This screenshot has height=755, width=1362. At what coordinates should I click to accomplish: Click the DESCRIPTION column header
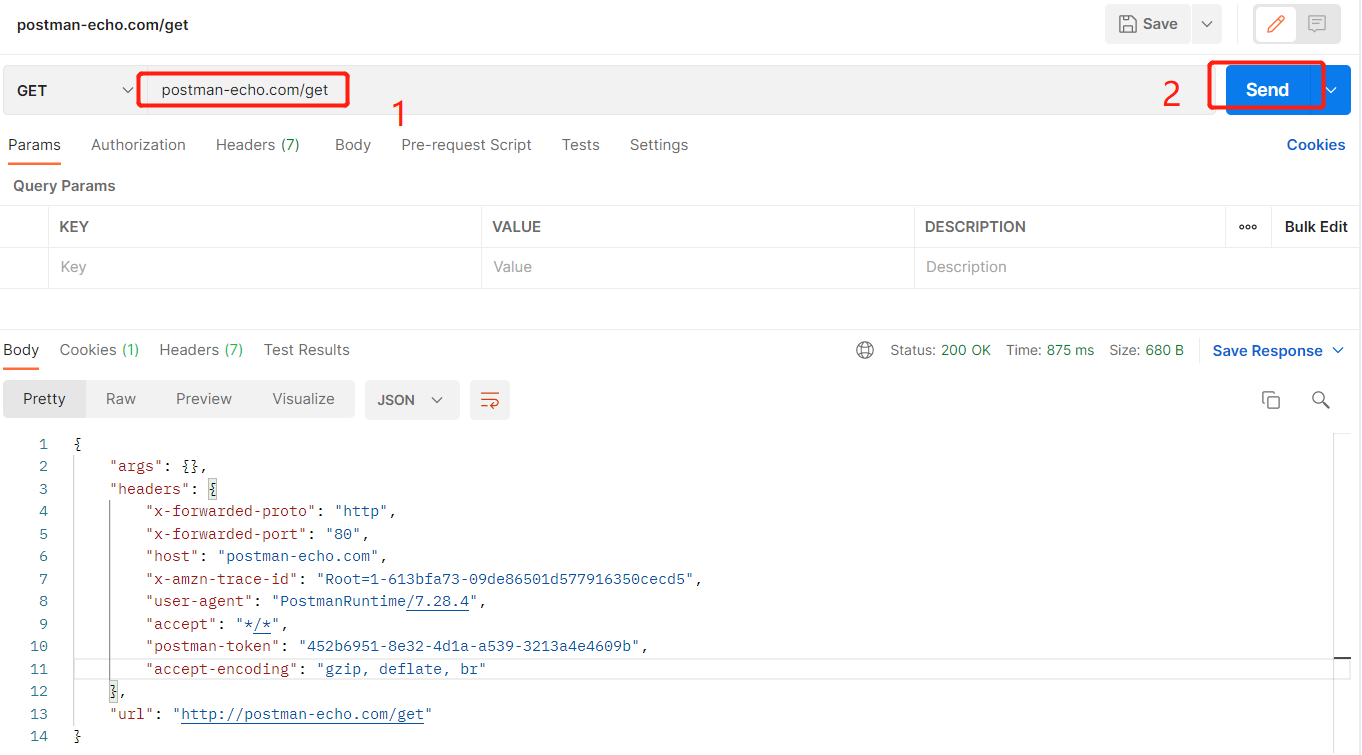(x=975, y=227)
